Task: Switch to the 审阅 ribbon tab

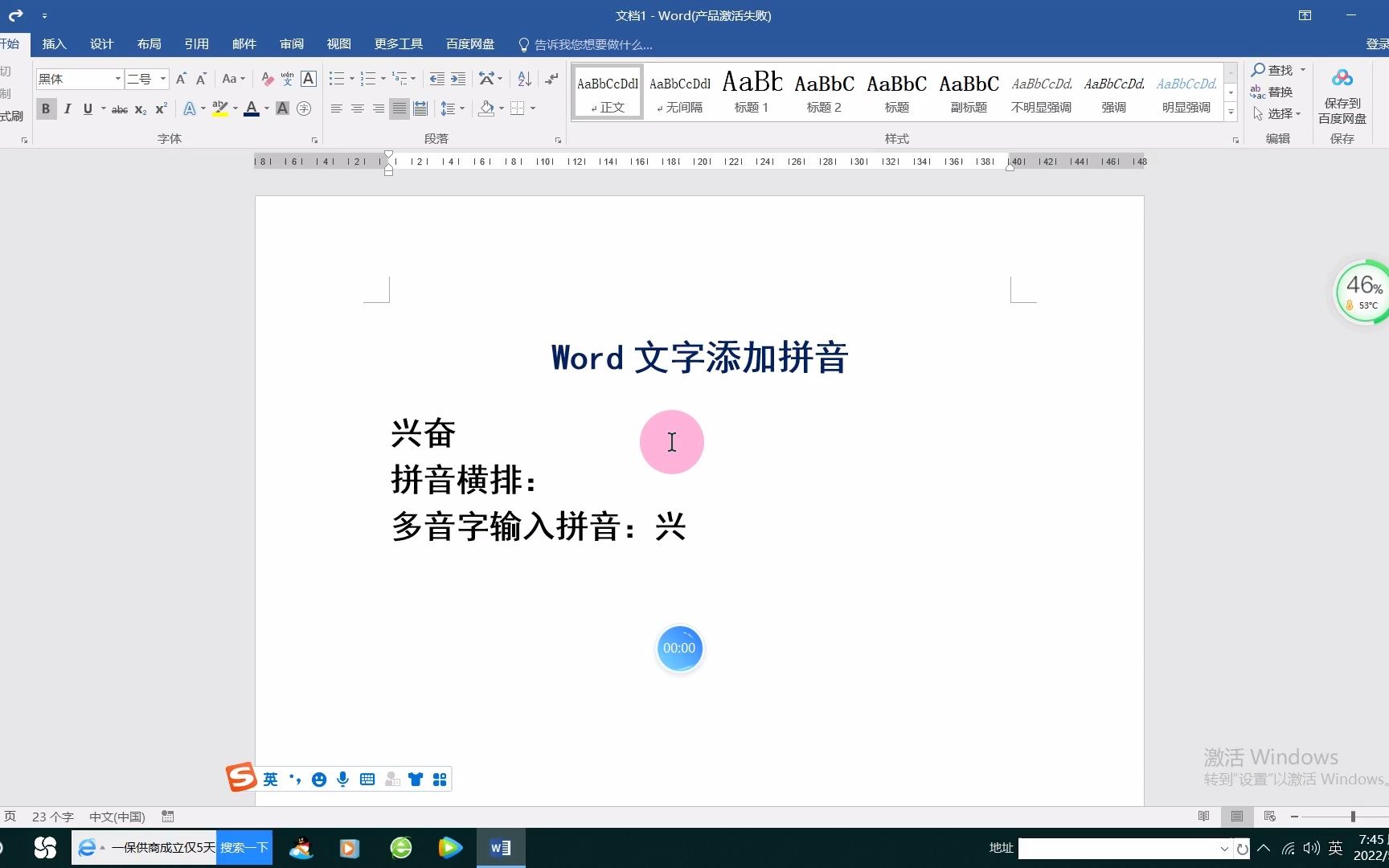Action: tap(291, 44)
